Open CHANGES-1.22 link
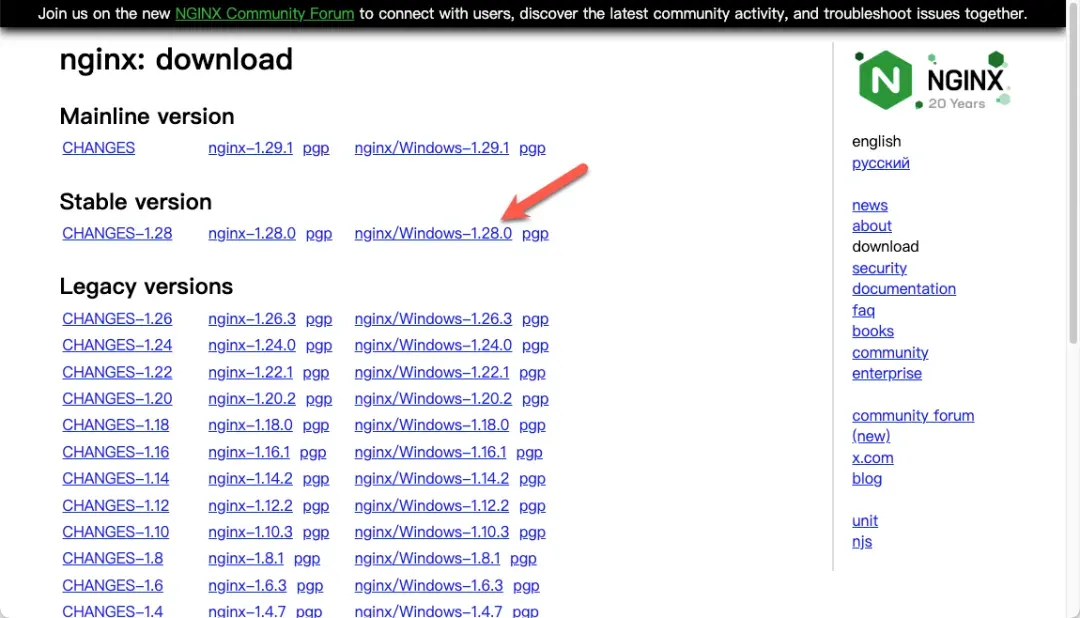This screenshot has height=618, width=1080. tap(117, 372)
